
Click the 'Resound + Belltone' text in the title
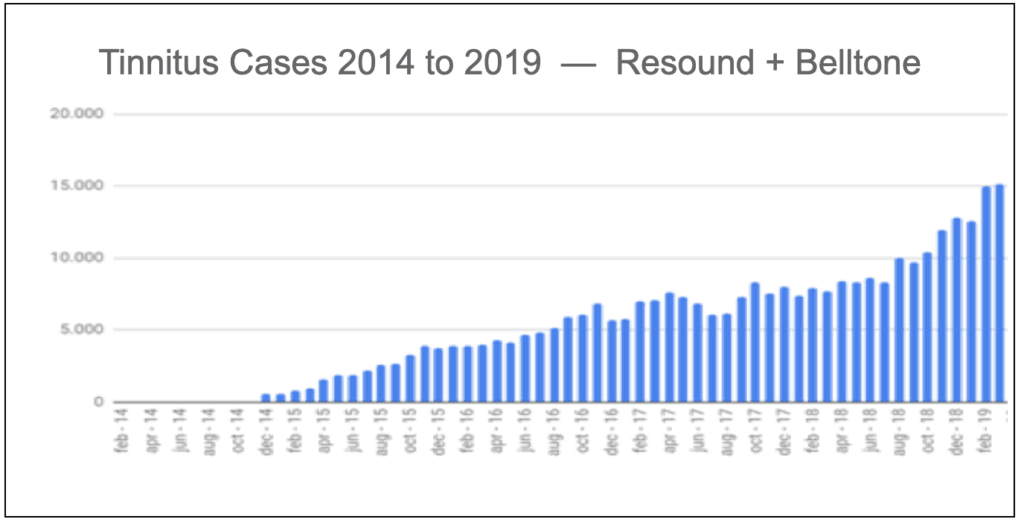pos(768,63)
